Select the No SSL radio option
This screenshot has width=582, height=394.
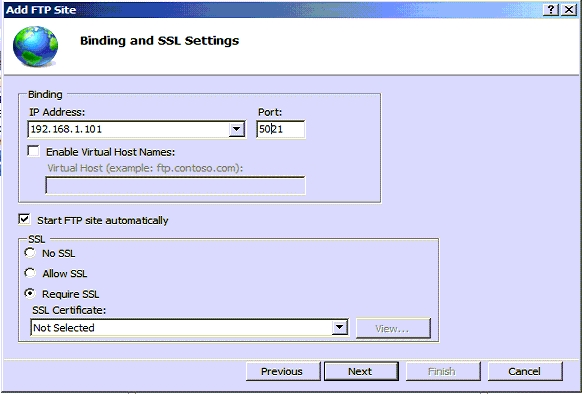[30, 253]
